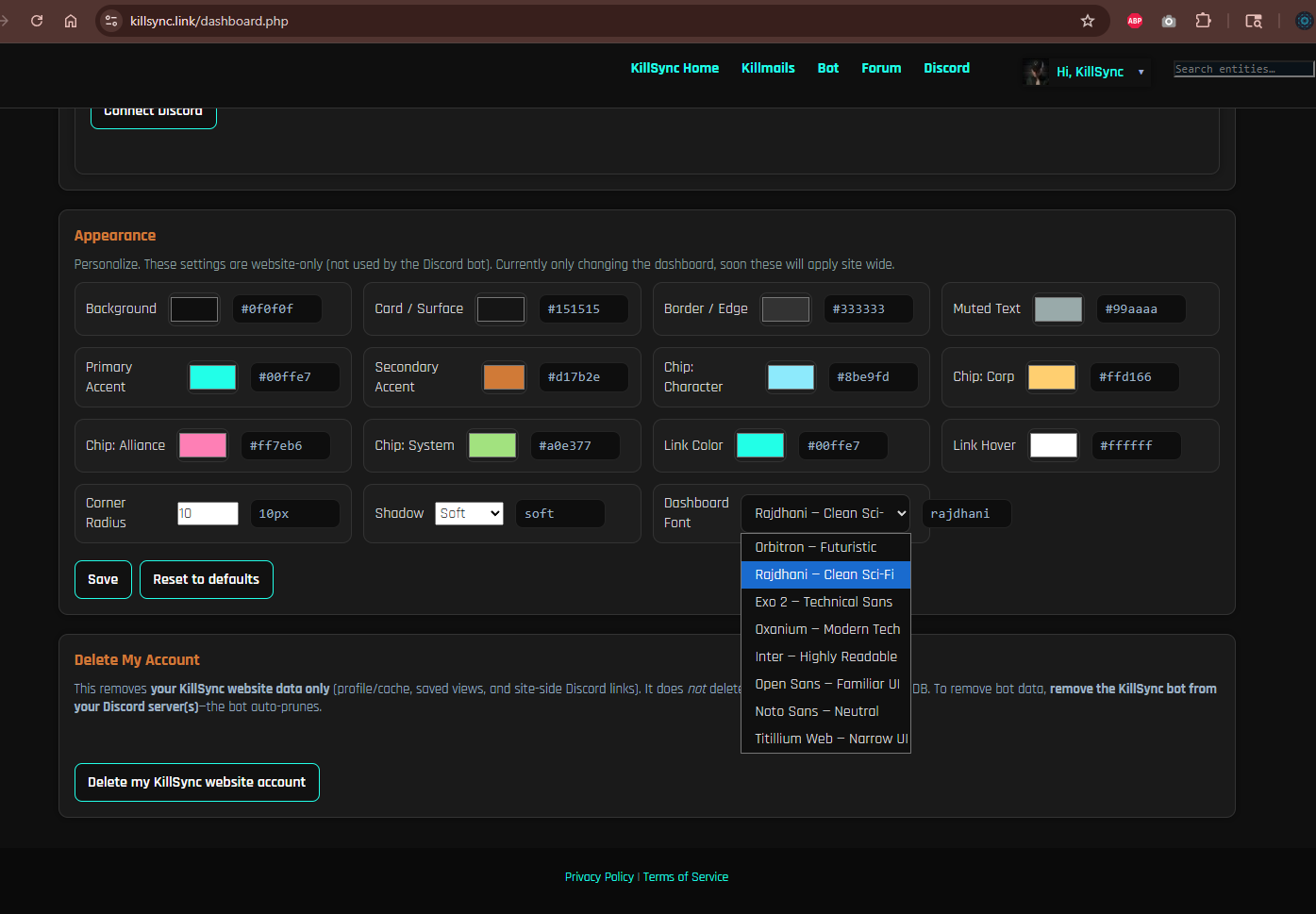Open the Killmails nav item

[768, 68]
